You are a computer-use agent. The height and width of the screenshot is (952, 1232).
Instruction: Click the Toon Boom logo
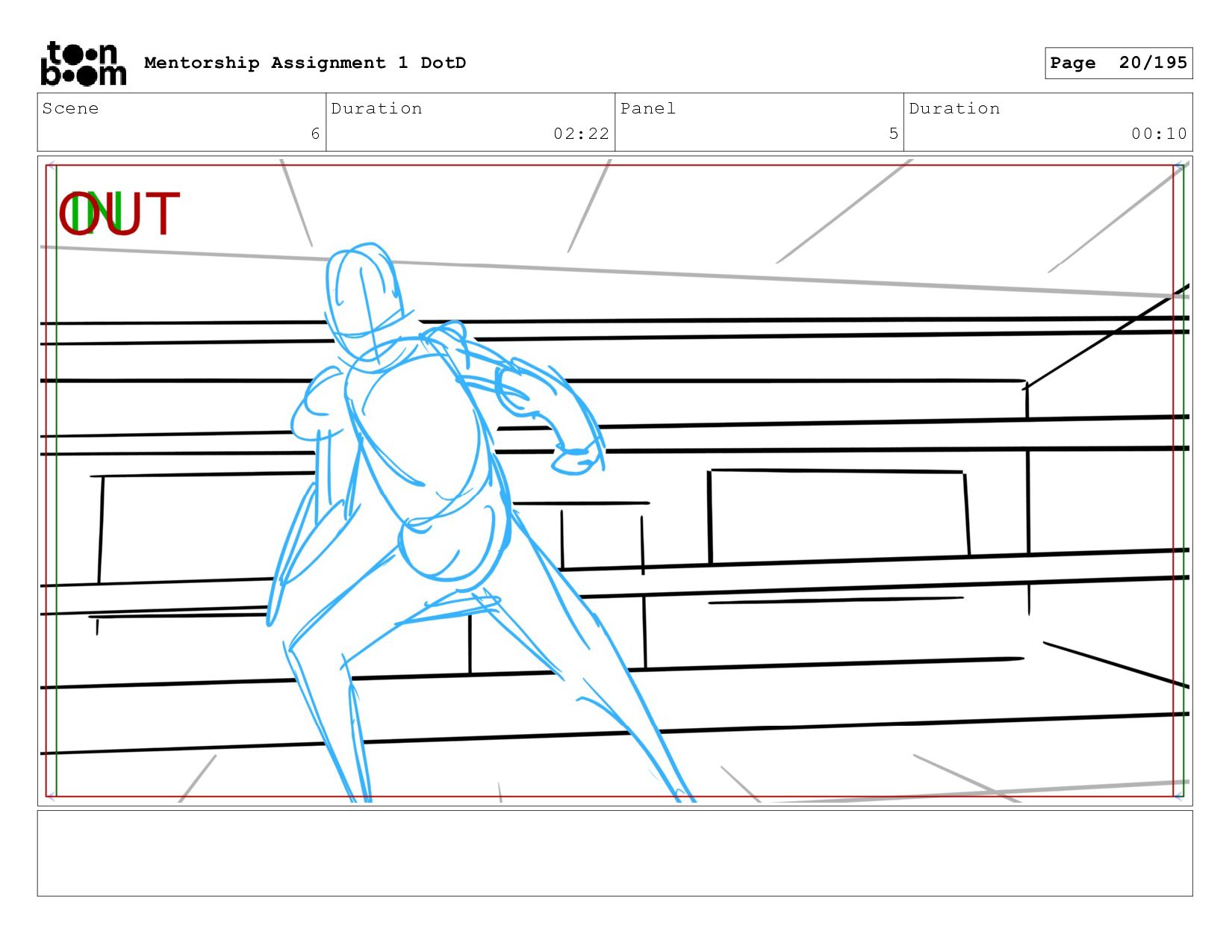83,63
